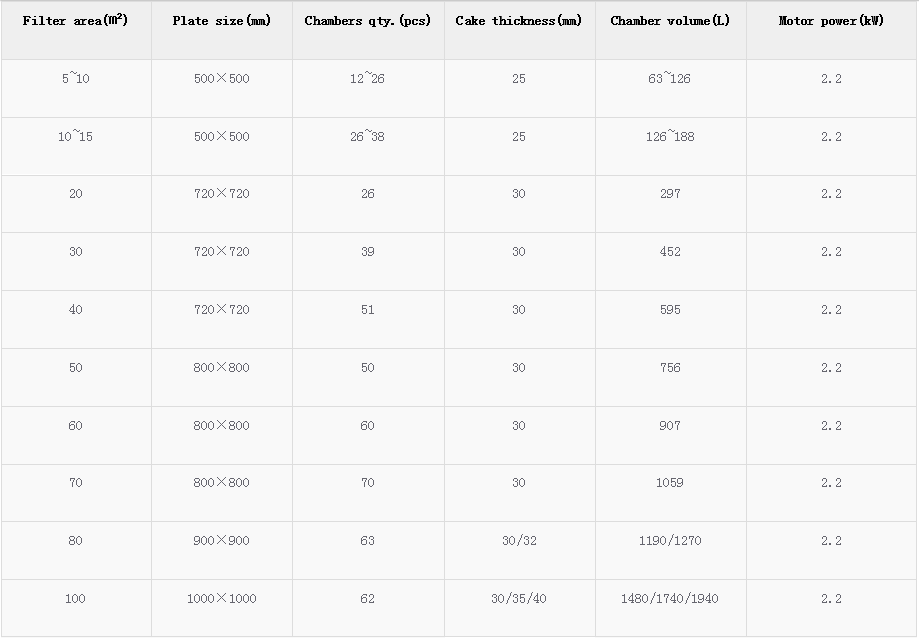Select the 1190/1270 chamber volume cell
Screen dimensions: 919x639
coord(670,541)
